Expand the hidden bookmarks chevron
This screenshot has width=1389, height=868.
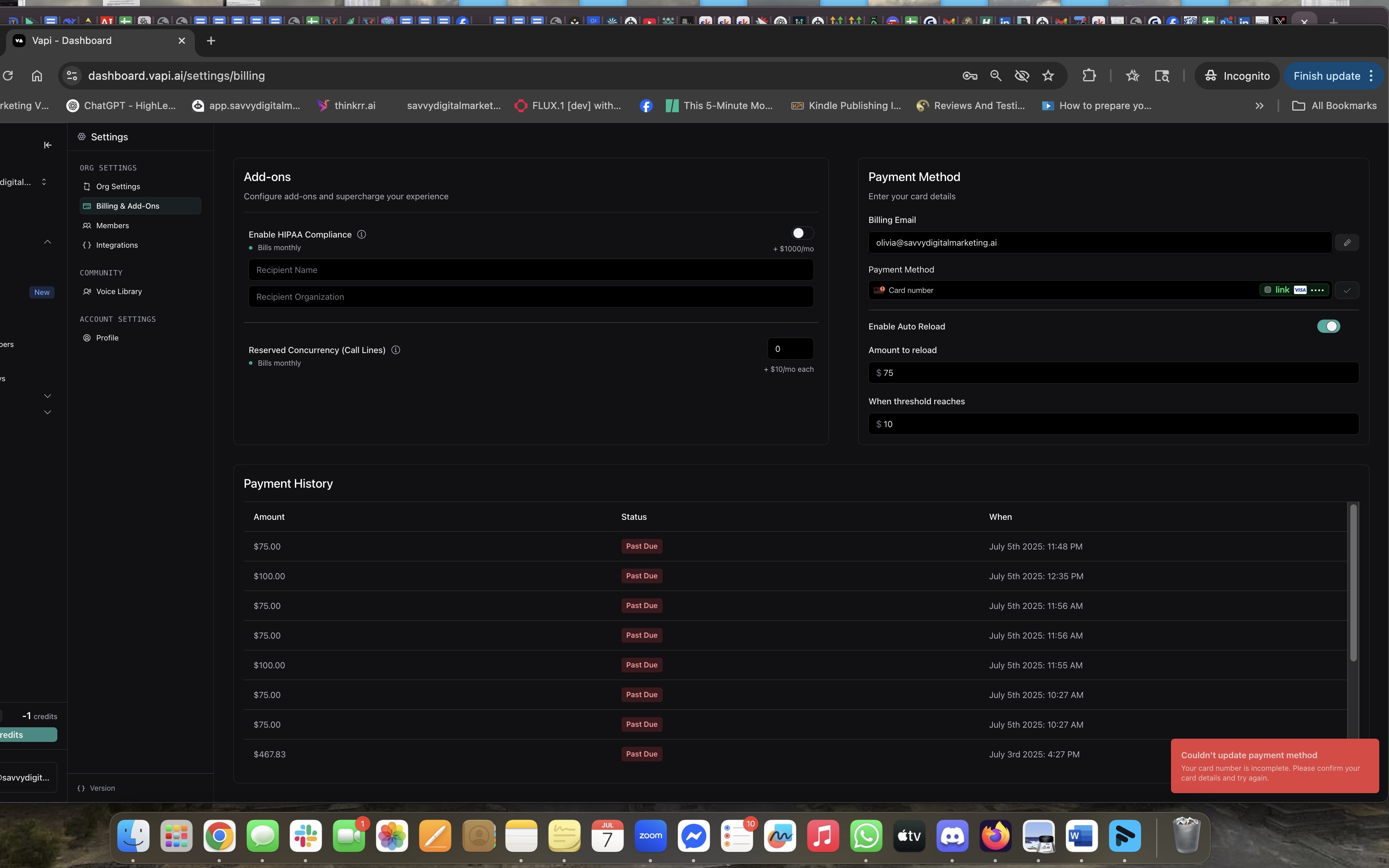(x=1259, y=106)
